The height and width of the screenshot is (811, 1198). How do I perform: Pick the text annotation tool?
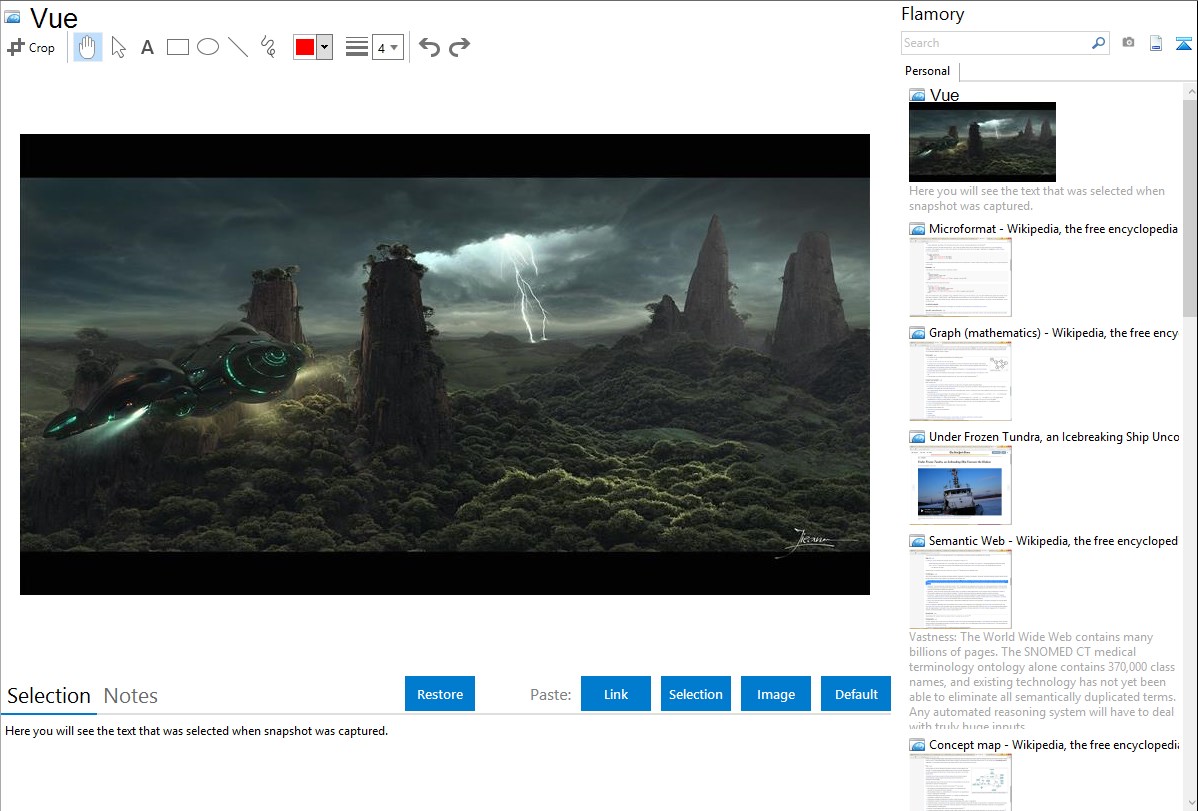(147, 47)
